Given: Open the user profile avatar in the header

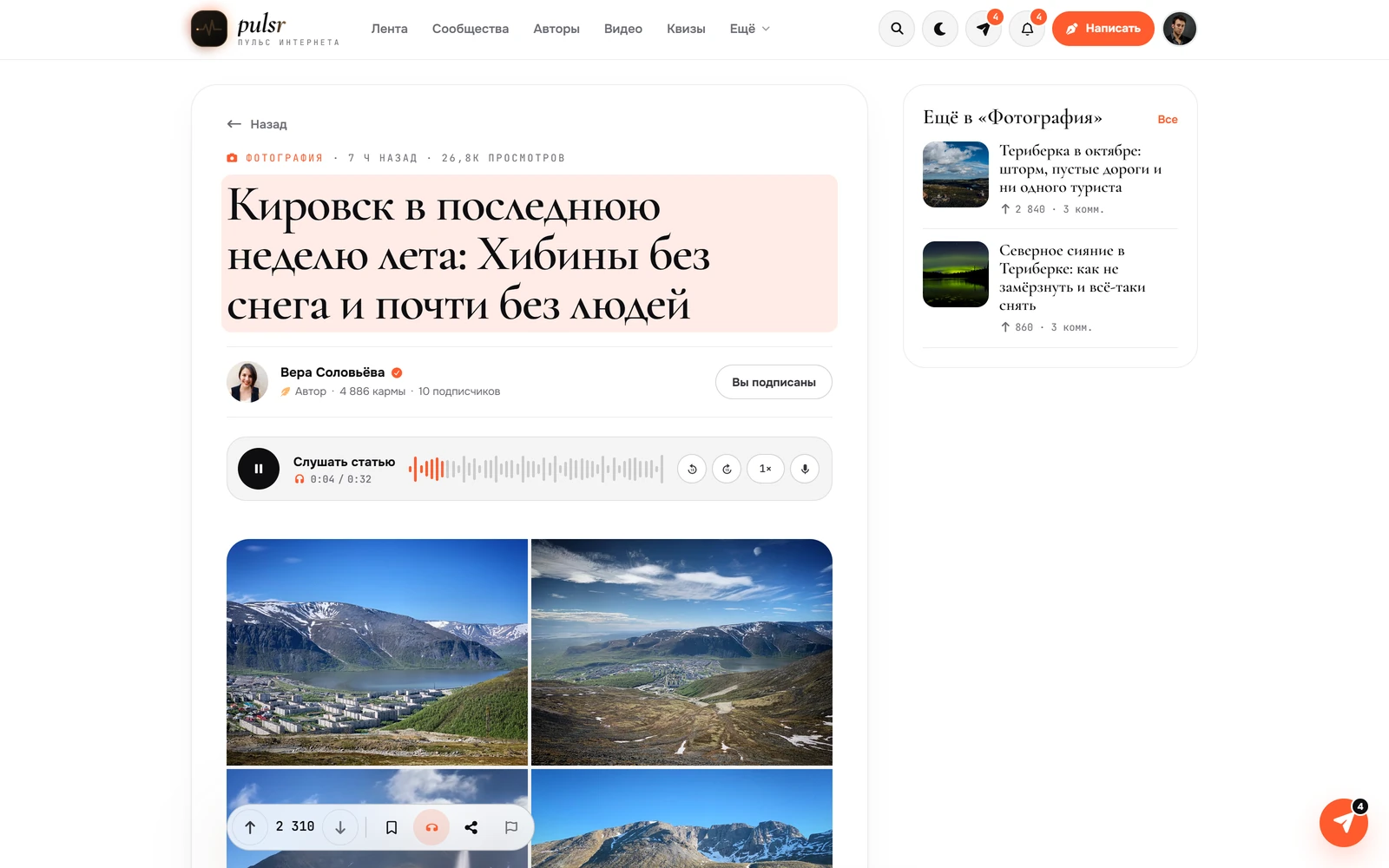Looking at the screenshot, I should click(x=1180, y=29).
